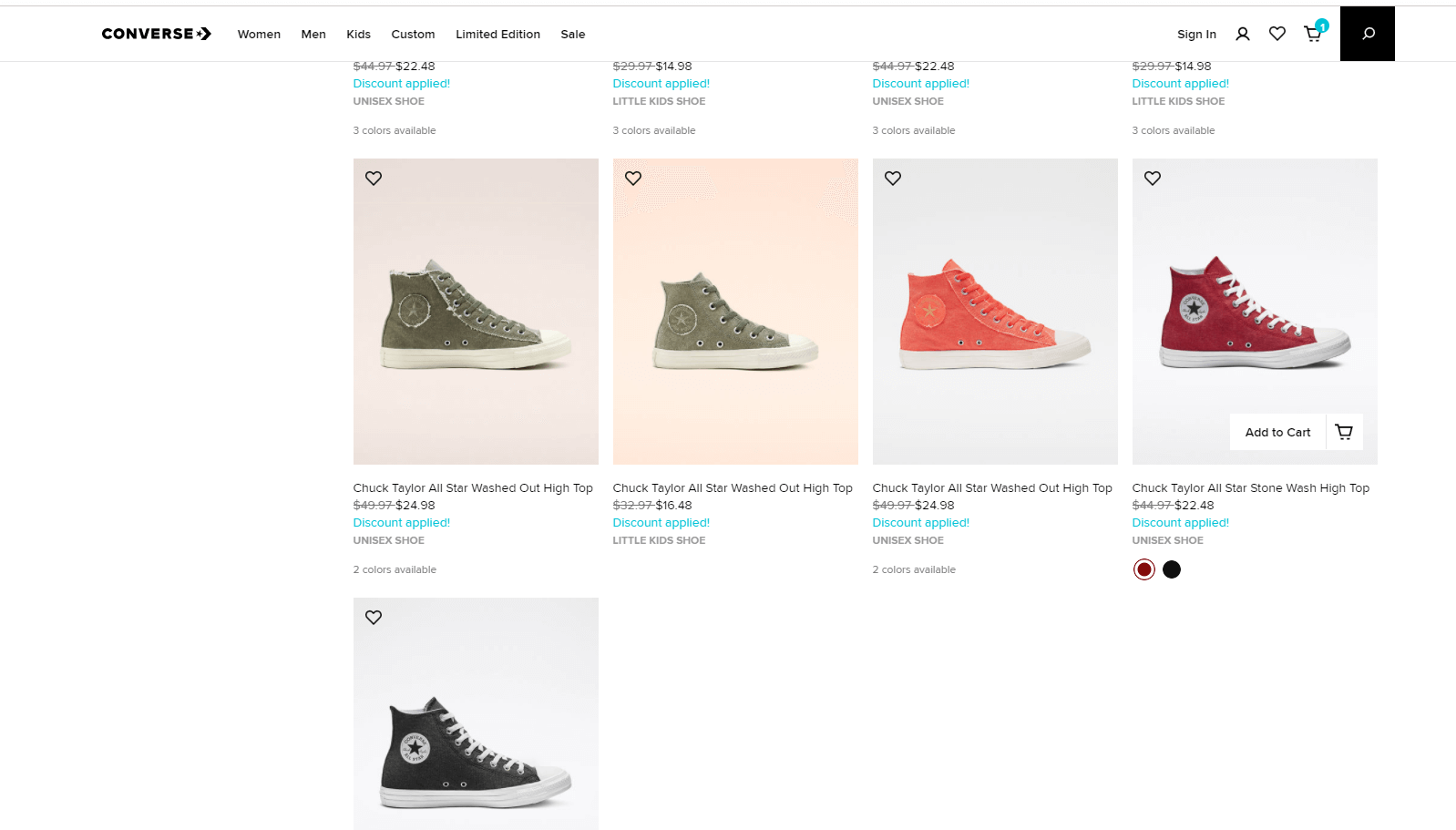The width and height of the screenshot is (1456, 830).
Task: Click the Sign In link
Action: [x=1196, y=35]
